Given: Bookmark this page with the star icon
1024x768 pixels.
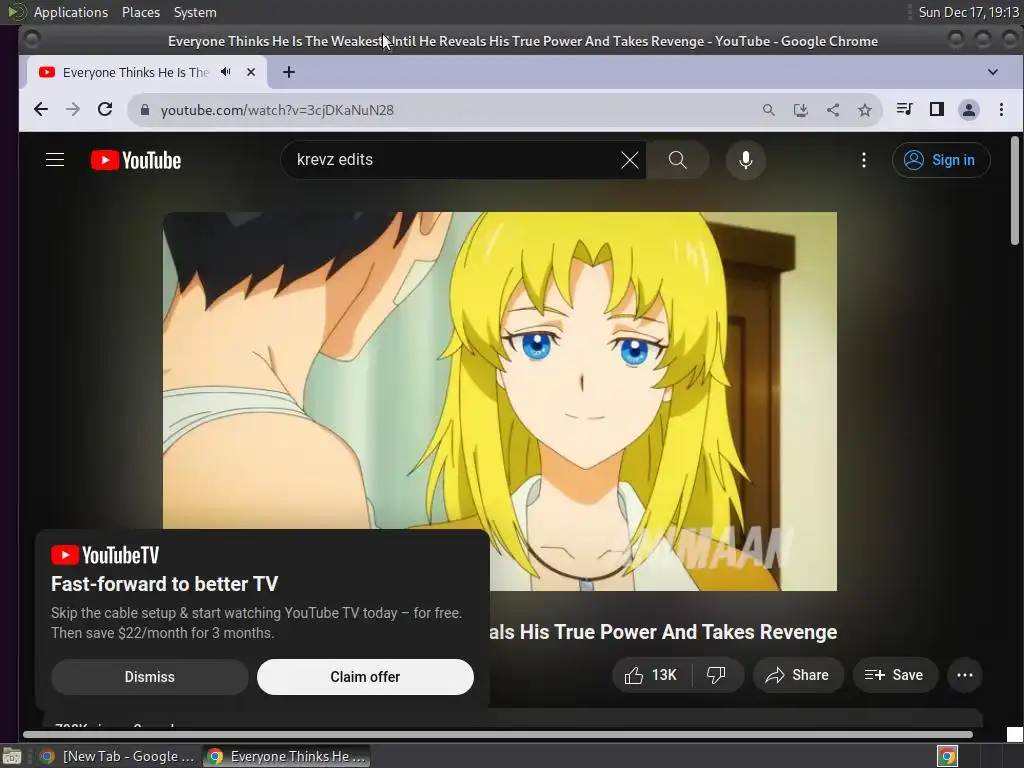Looking at the screenshot, I should pos(865,110).
